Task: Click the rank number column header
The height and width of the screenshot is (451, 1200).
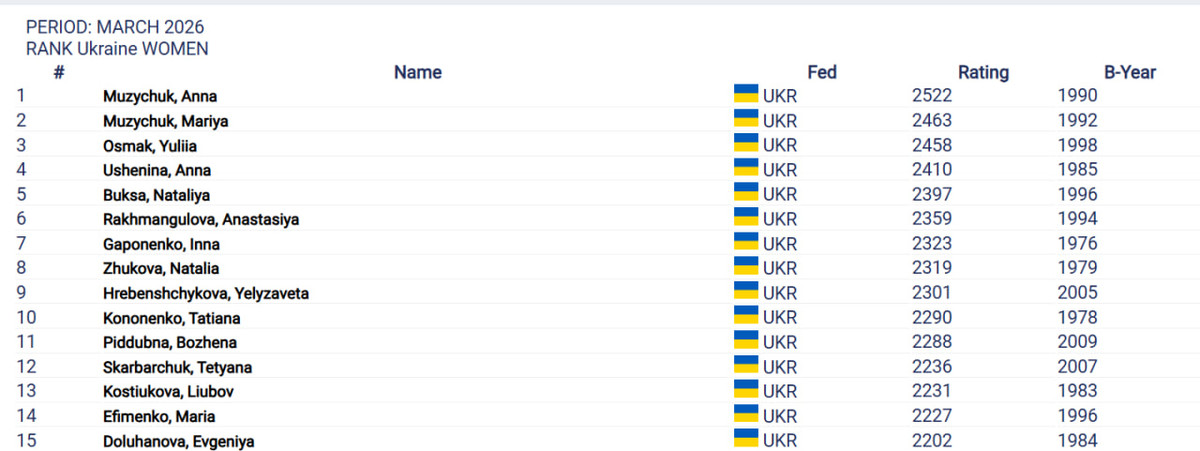Action: tap(58, 72)
